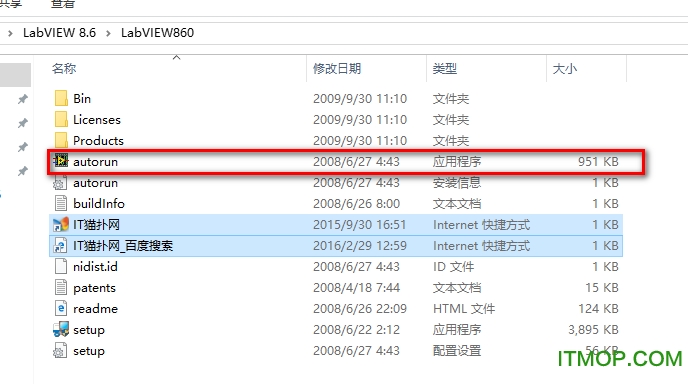Expand the breadcrumb chevron before LabVIEW 8.6
688x384 pixels.
click(x=10, y=33)
